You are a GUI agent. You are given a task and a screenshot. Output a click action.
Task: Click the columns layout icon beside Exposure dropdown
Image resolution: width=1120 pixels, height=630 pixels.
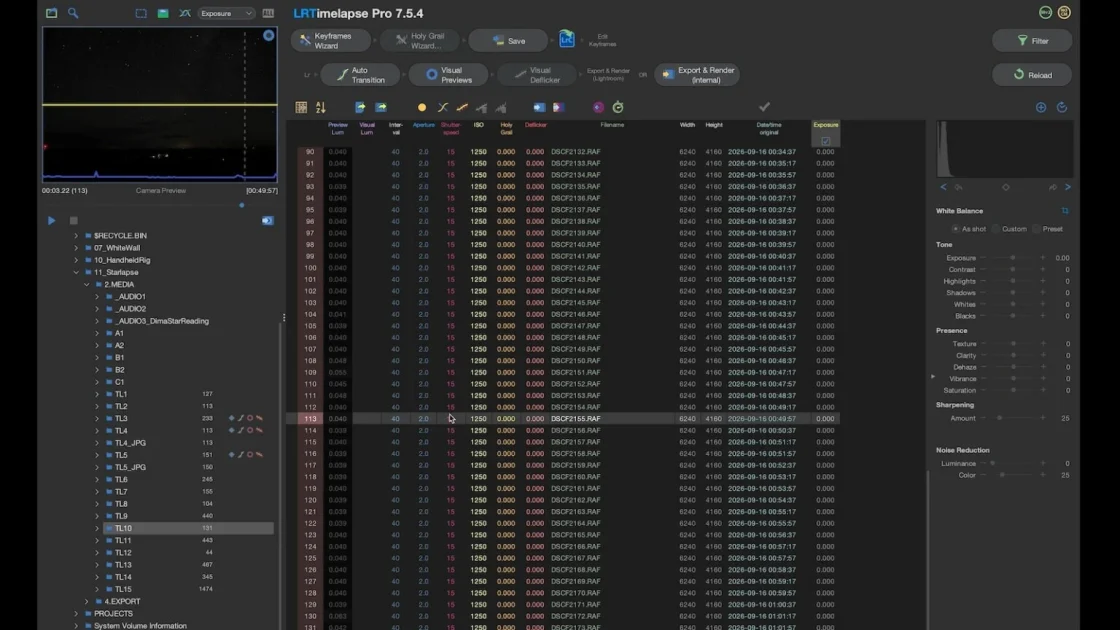coord(268,13)
